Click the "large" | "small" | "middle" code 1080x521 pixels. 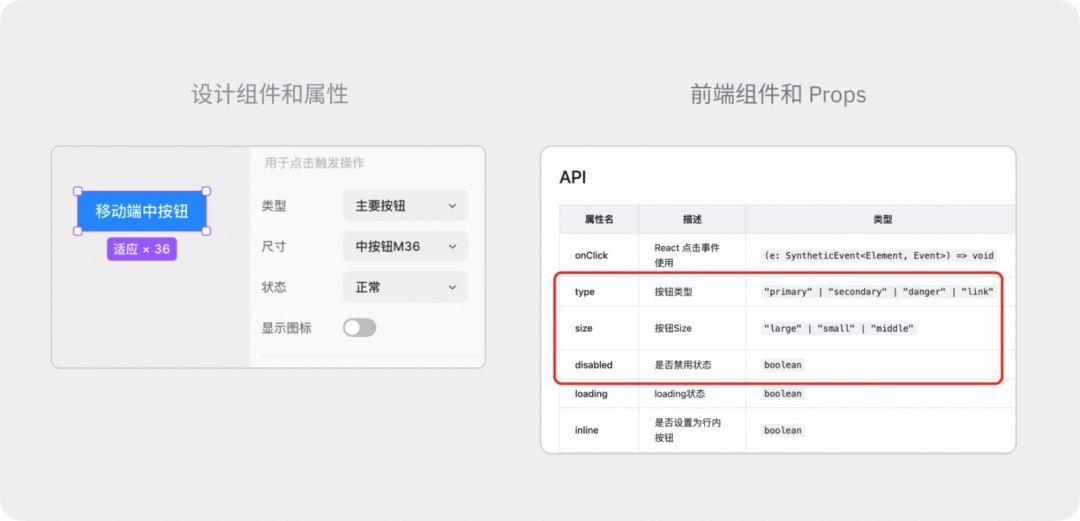tap(838, 329)
